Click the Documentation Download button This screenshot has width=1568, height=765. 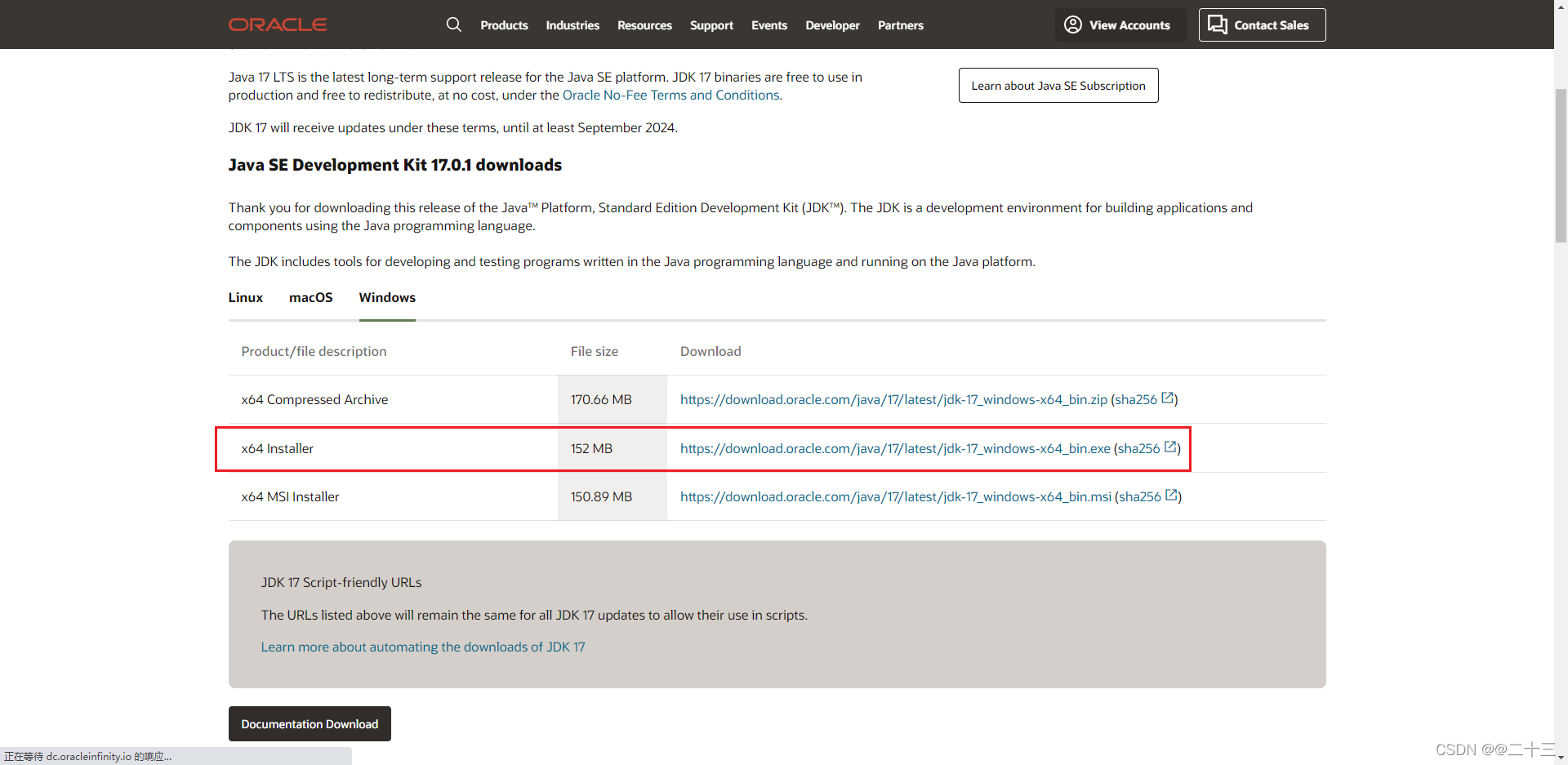(310, 724)
